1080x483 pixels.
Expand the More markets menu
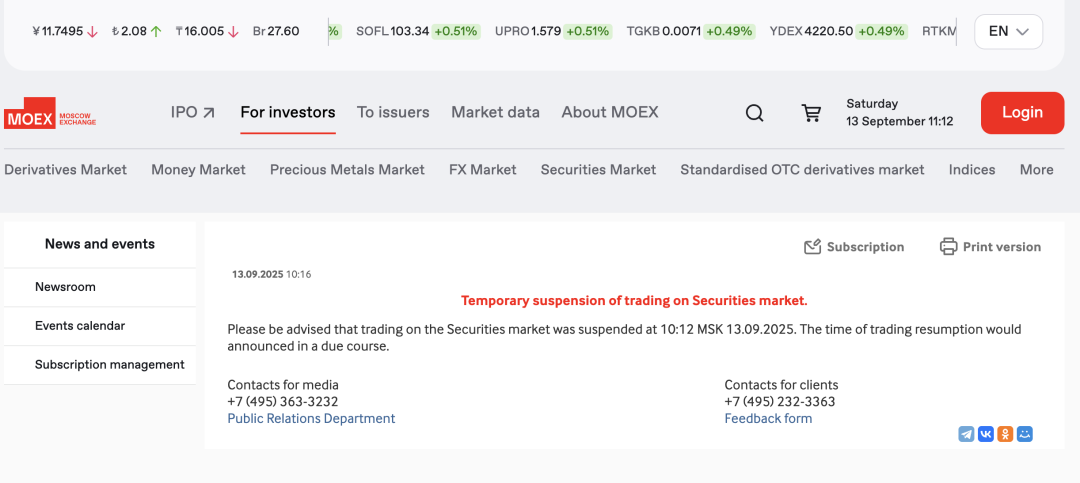(1036, 170)
